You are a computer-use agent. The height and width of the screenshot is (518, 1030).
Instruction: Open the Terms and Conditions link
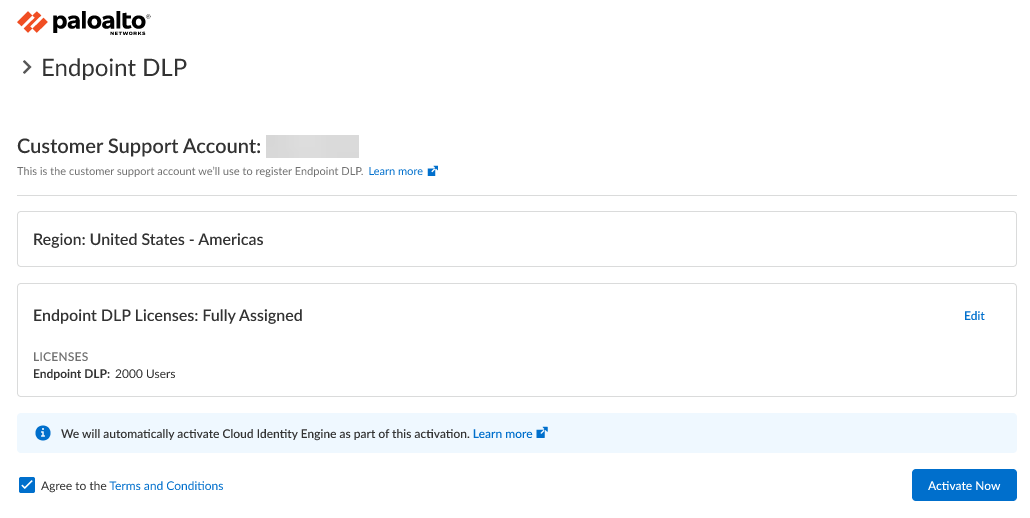(x=166, y=486)
